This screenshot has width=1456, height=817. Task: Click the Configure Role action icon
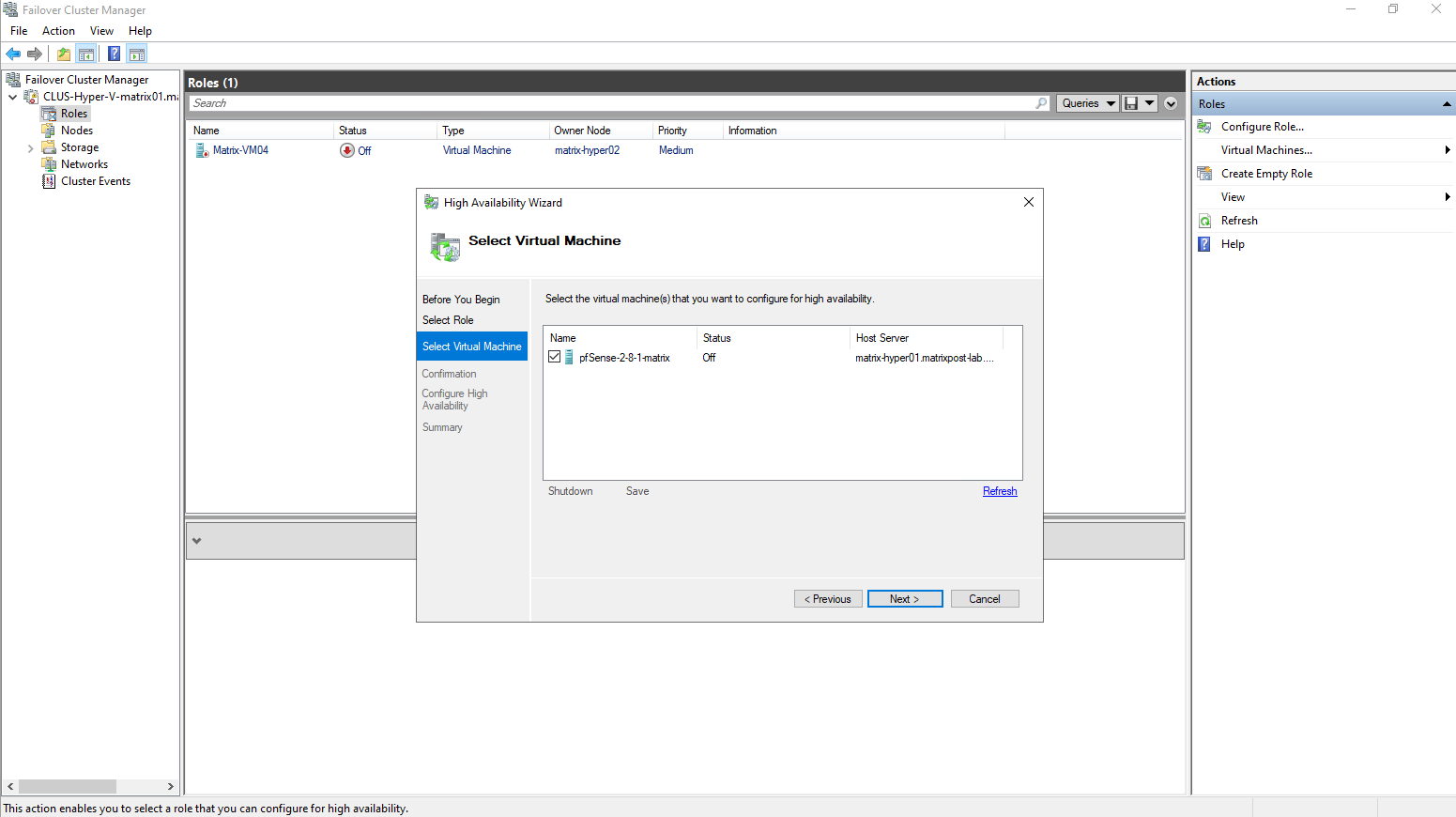pos(1204,127)
